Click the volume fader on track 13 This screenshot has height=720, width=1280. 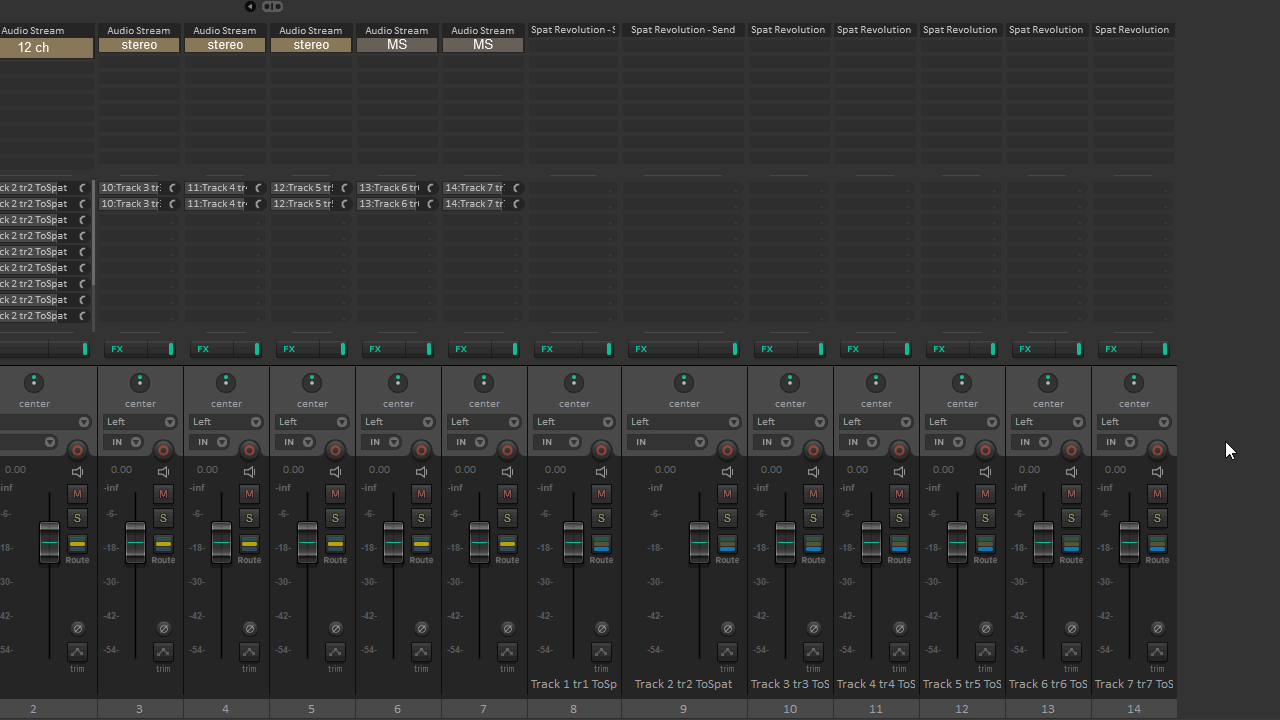1043,542
